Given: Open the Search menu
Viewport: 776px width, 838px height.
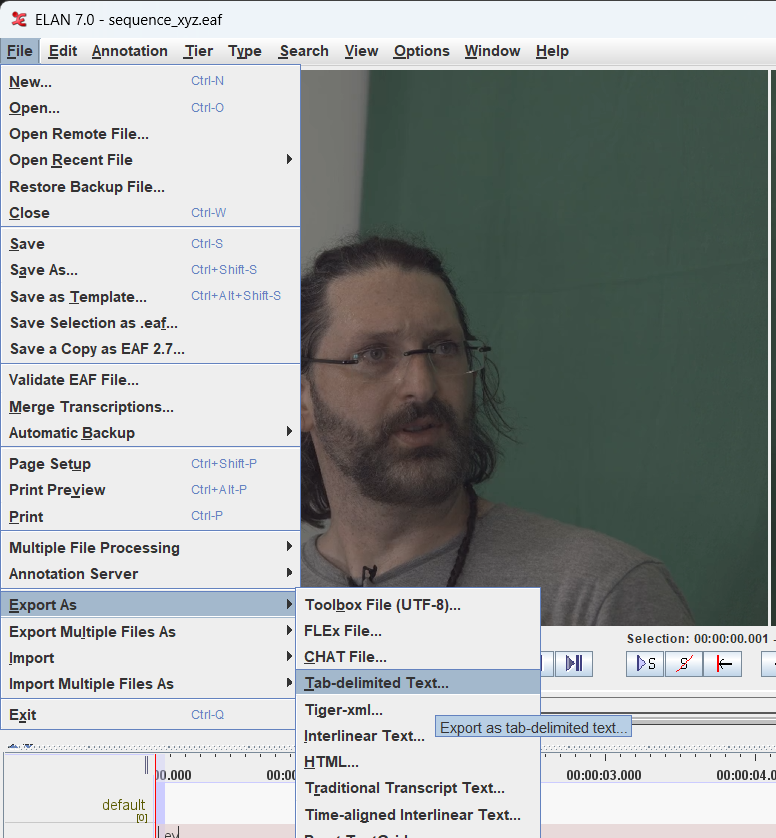Looking at the screenshot, I should point(304,51).
